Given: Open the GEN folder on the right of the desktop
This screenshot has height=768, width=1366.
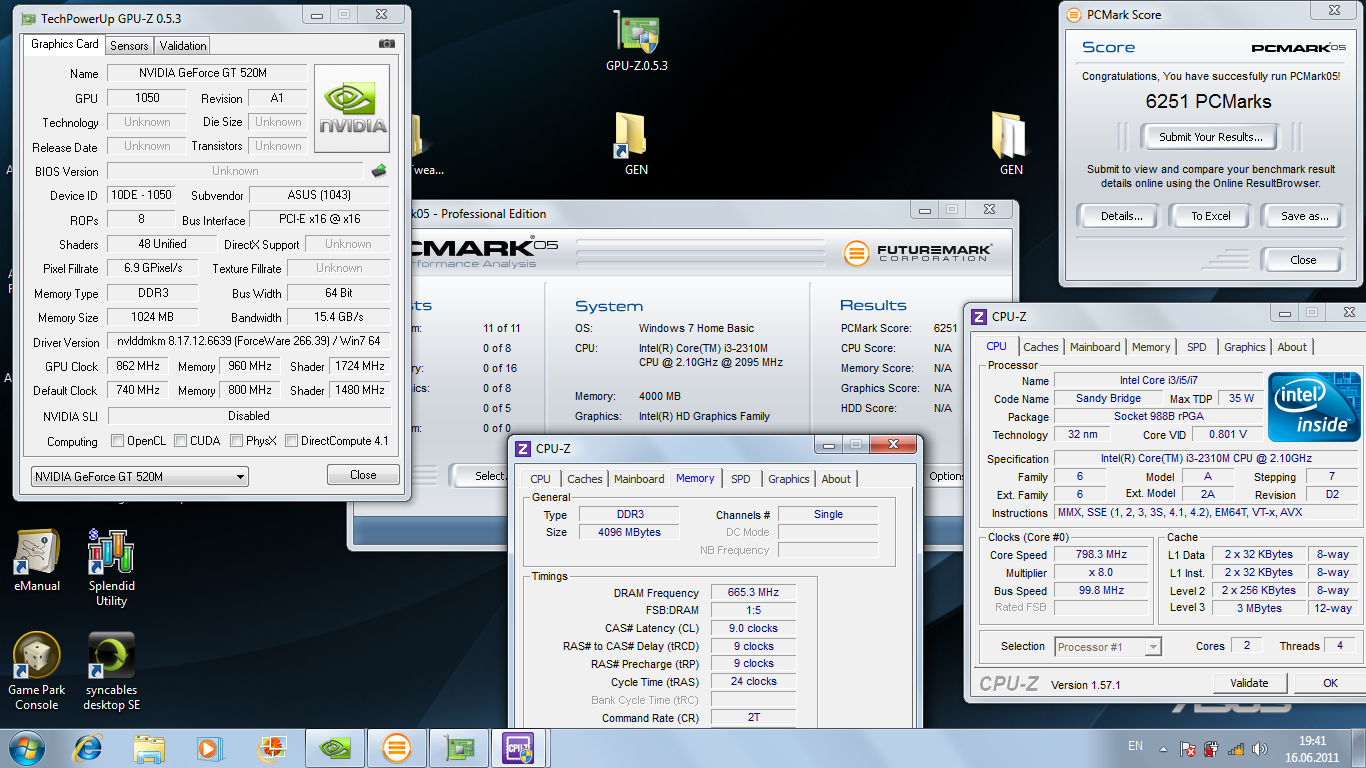Looking at the screenshot, I should point(1011,143).
